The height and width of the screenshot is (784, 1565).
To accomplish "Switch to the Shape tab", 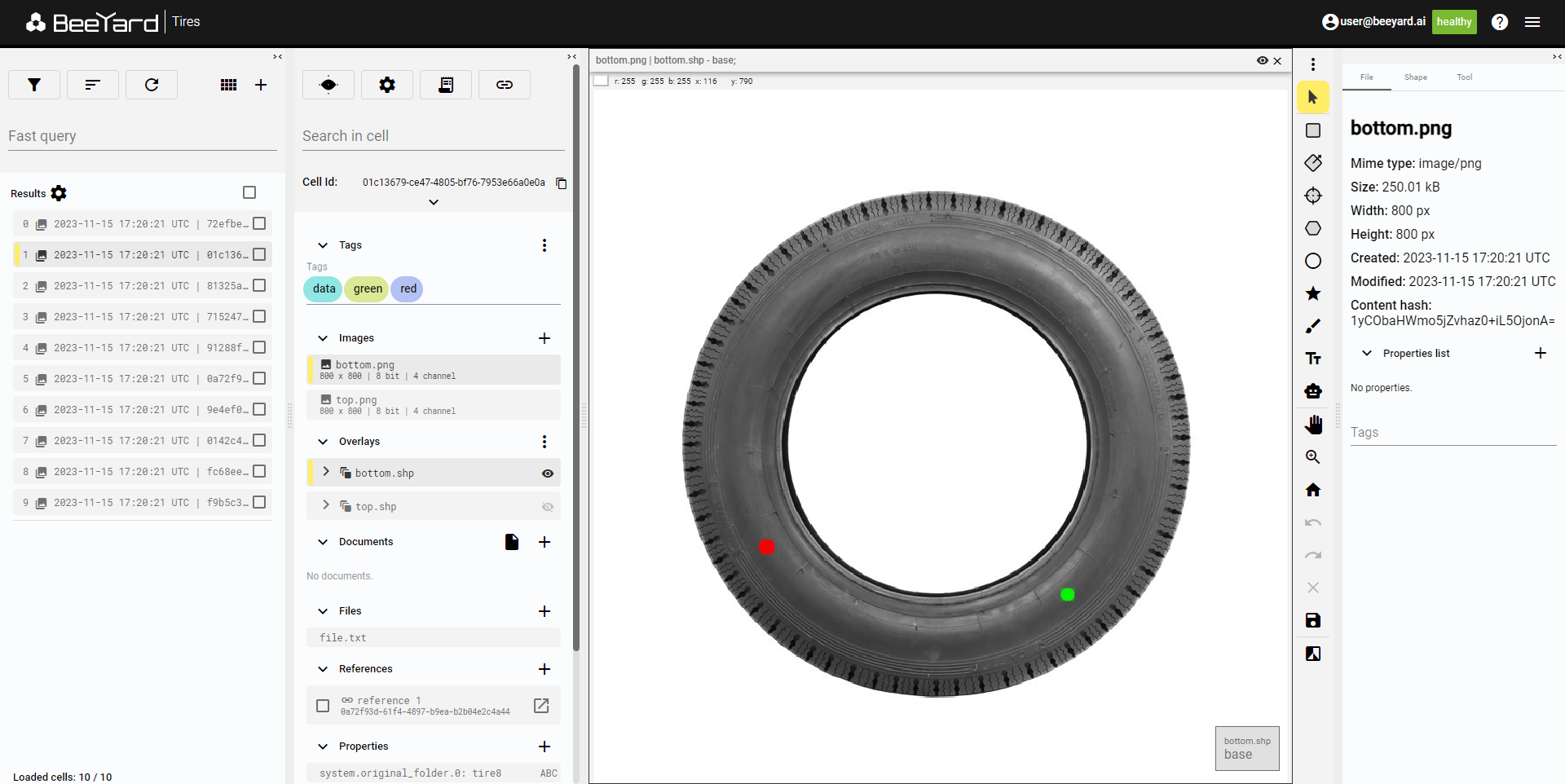I will (x=1415, y=77).
